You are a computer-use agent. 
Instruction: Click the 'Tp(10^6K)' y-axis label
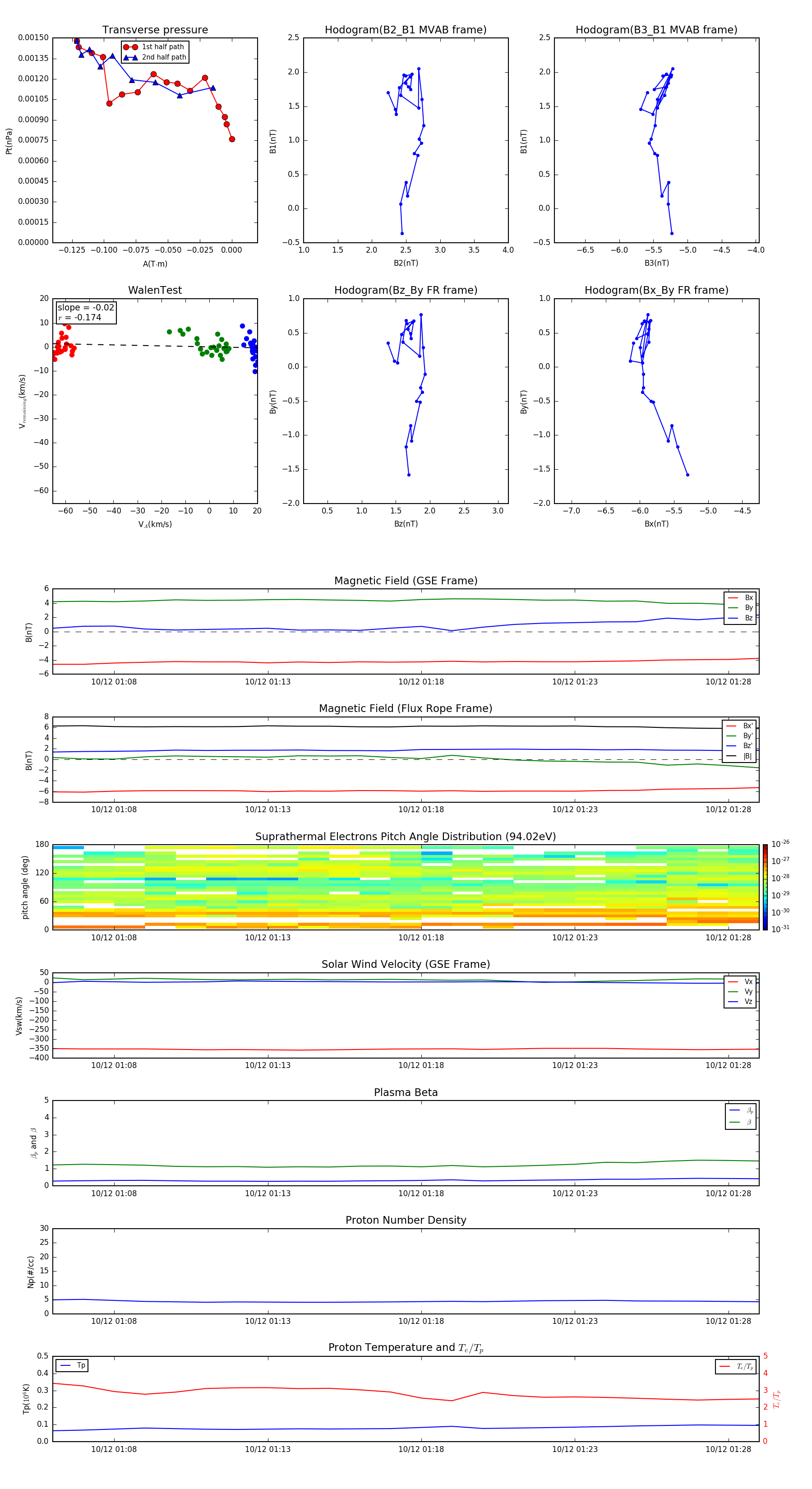pos(26,1399)
